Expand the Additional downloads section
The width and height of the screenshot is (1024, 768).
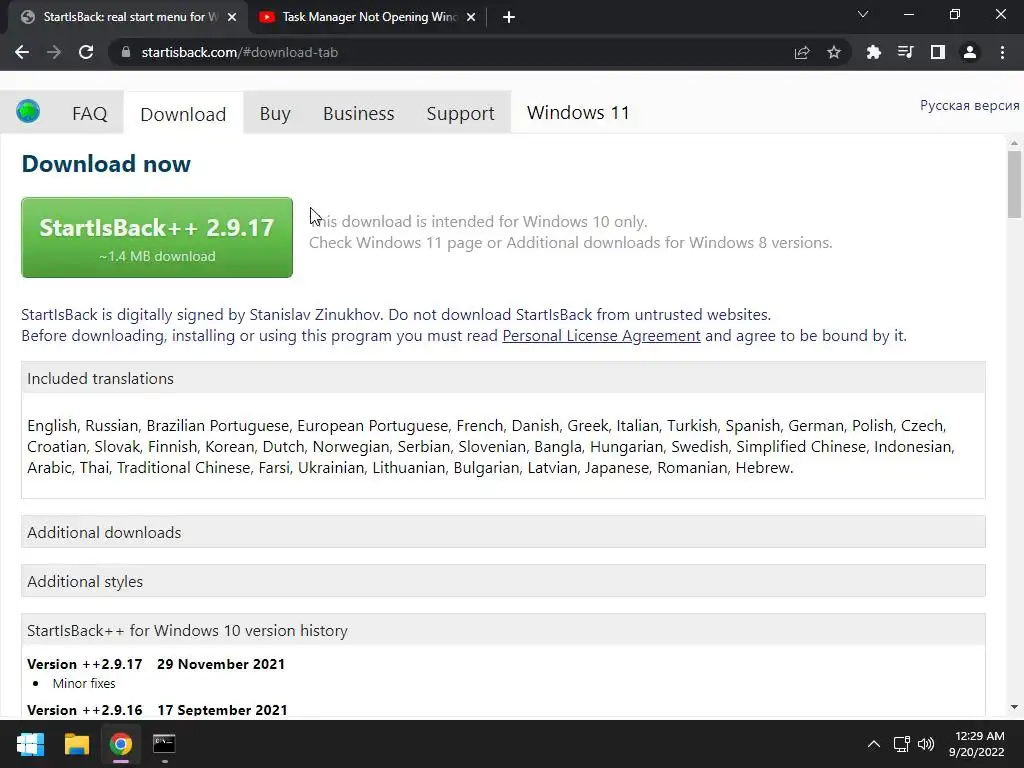tap(503, 532)
